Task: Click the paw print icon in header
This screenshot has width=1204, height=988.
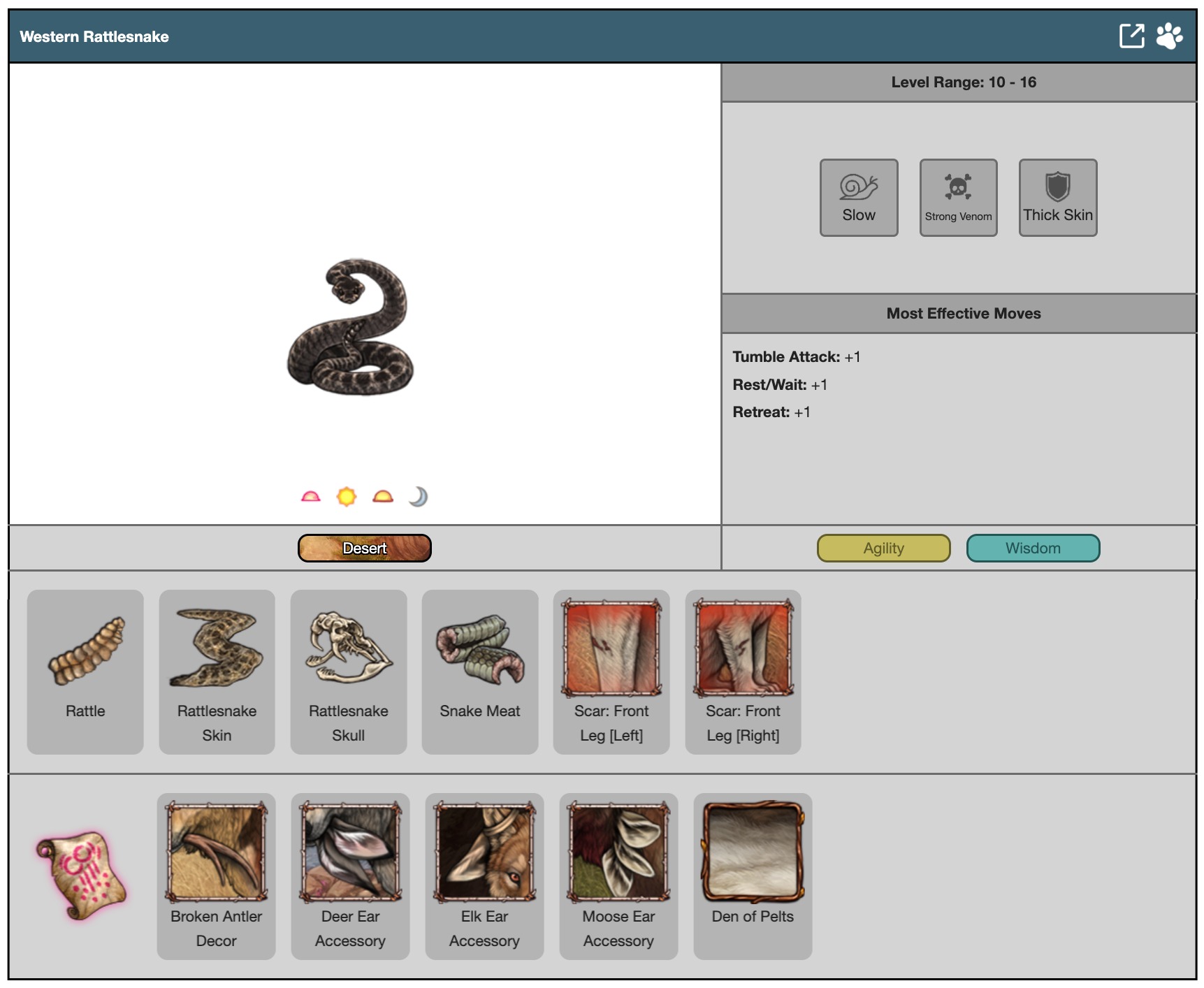Action: pos(1169,36)
